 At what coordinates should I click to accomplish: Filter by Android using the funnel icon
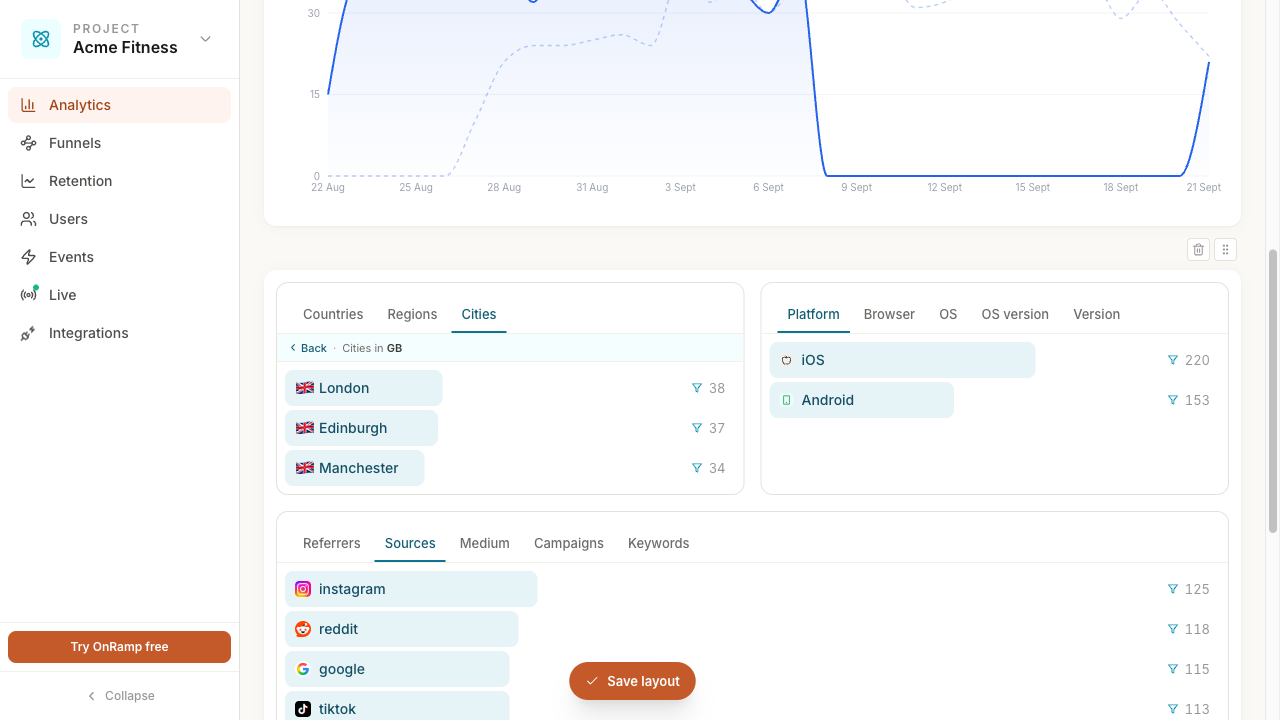1173,400
